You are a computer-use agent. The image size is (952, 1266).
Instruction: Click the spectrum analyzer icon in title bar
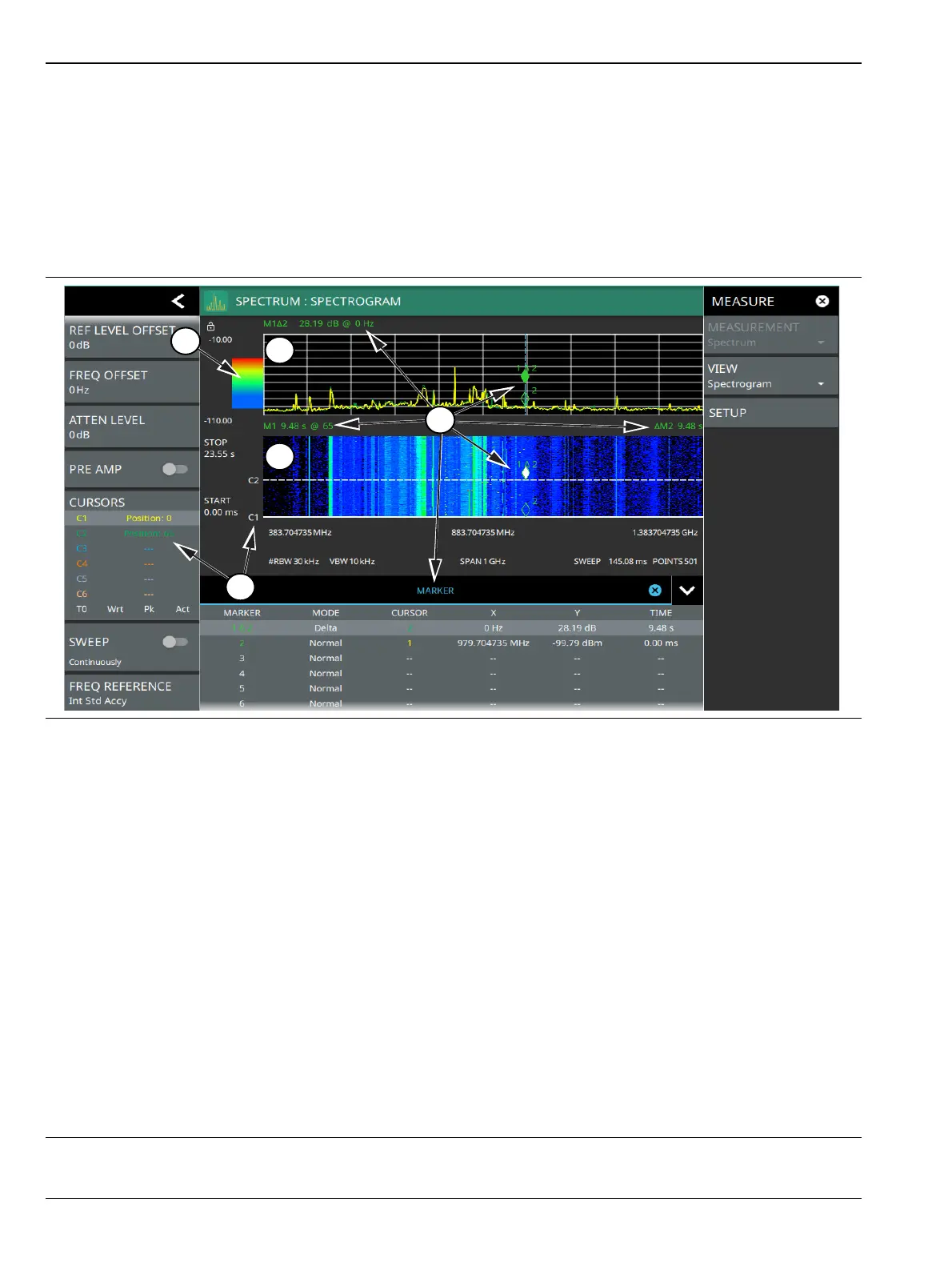[216, 302]
